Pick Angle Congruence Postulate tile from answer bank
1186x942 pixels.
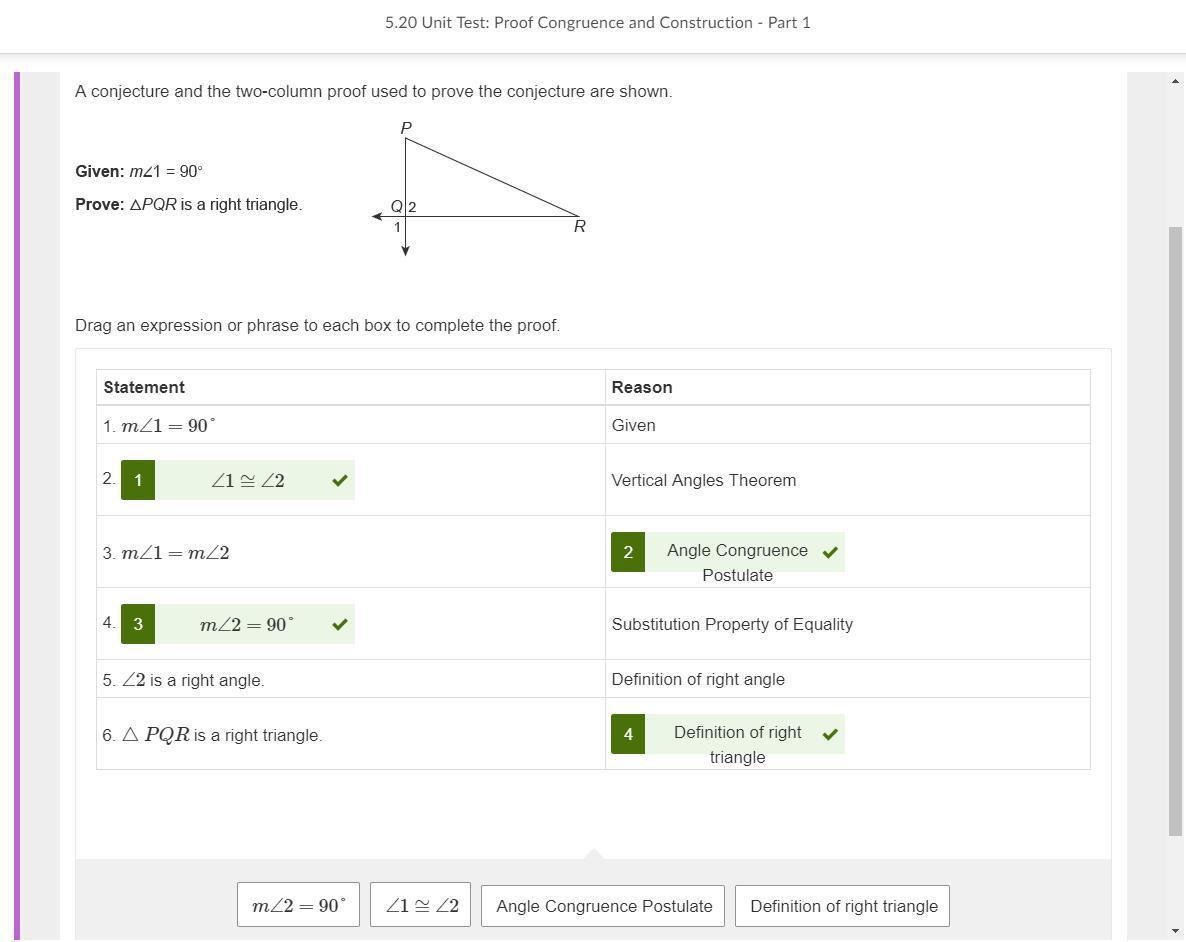[603, 906]
